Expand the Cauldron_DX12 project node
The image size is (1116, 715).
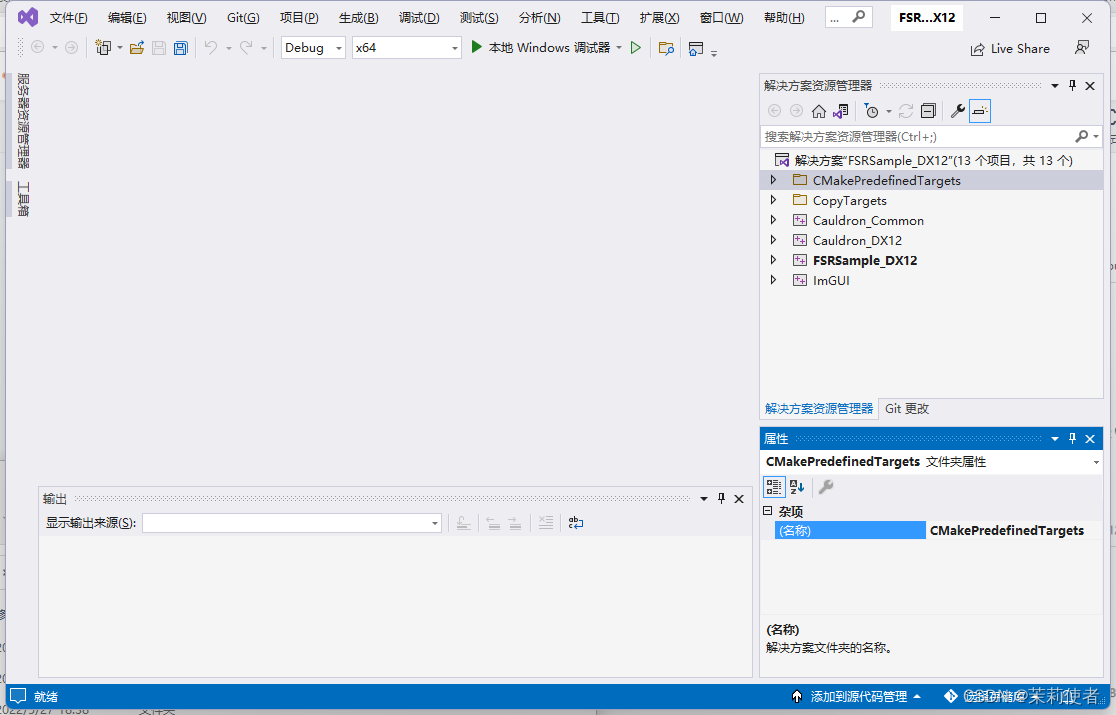point(774,240)
